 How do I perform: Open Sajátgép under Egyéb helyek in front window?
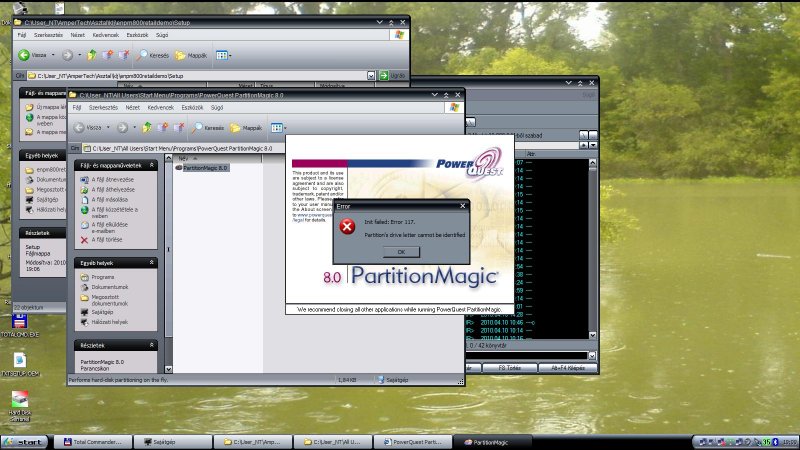tap(97, 312)
